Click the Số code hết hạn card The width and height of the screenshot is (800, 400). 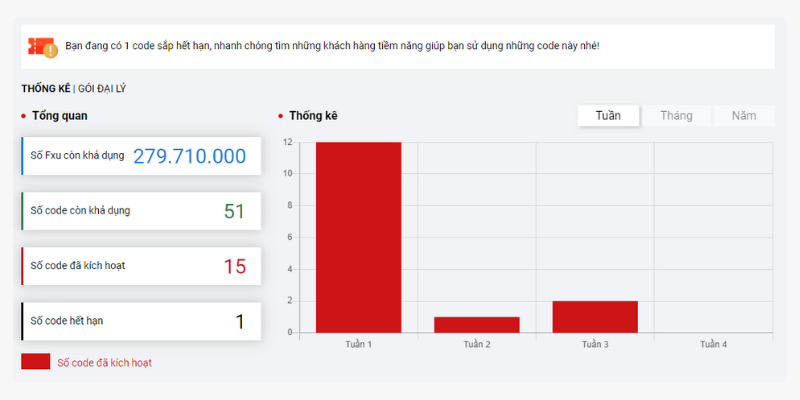[141, 321]
